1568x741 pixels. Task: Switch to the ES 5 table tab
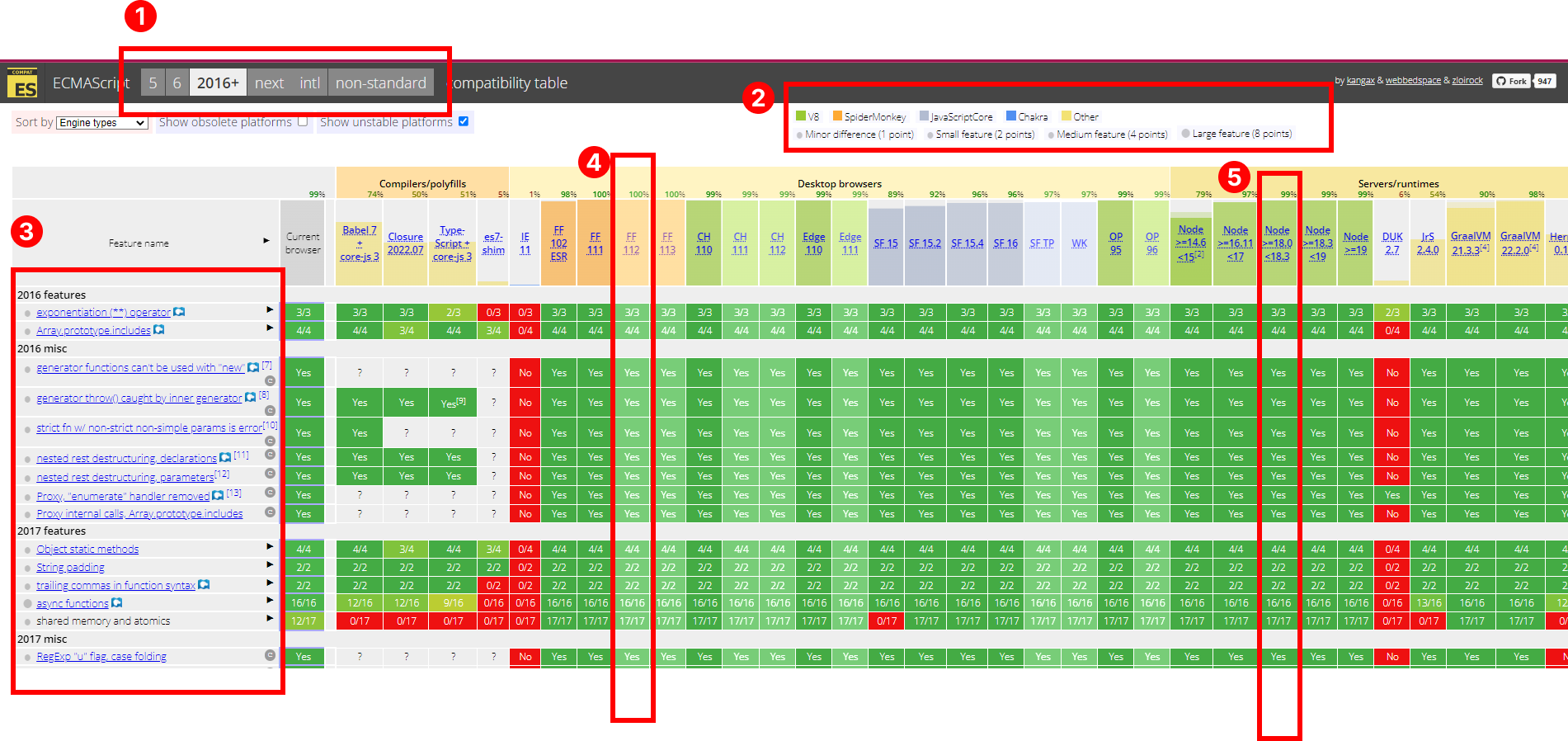[153, 83]
